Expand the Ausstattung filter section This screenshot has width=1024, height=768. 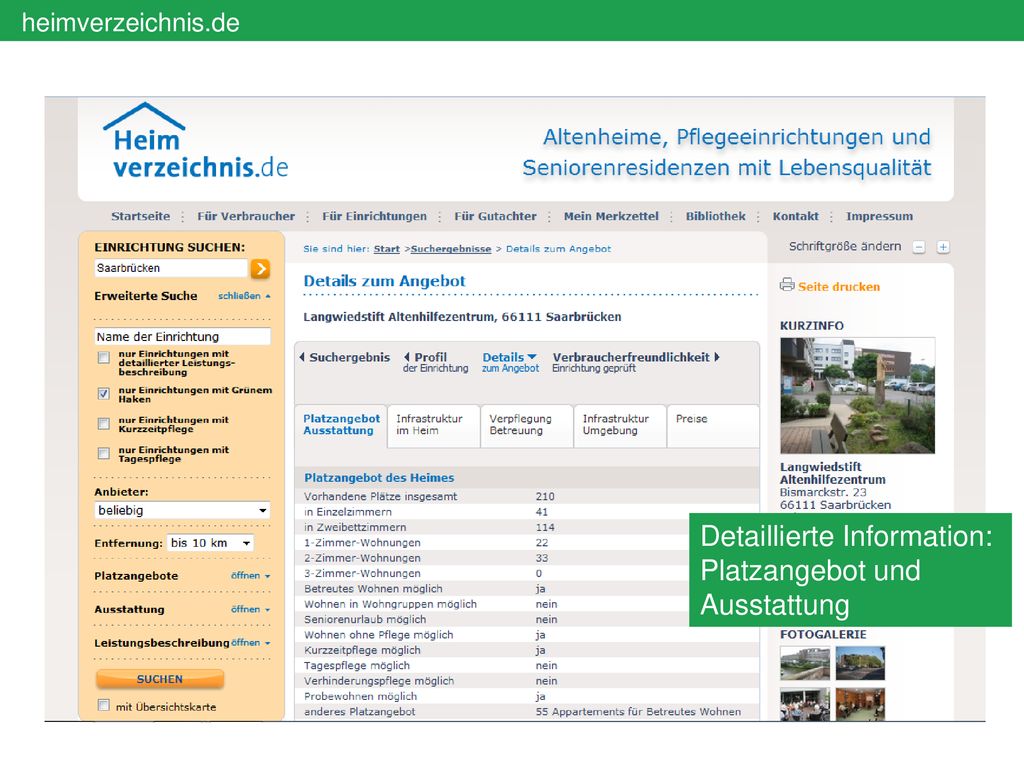coord(250,609)
